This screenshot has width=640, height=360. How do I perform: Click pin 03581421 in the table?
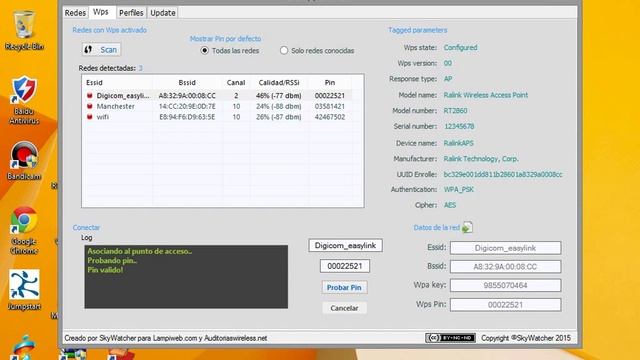click(330, 106)
